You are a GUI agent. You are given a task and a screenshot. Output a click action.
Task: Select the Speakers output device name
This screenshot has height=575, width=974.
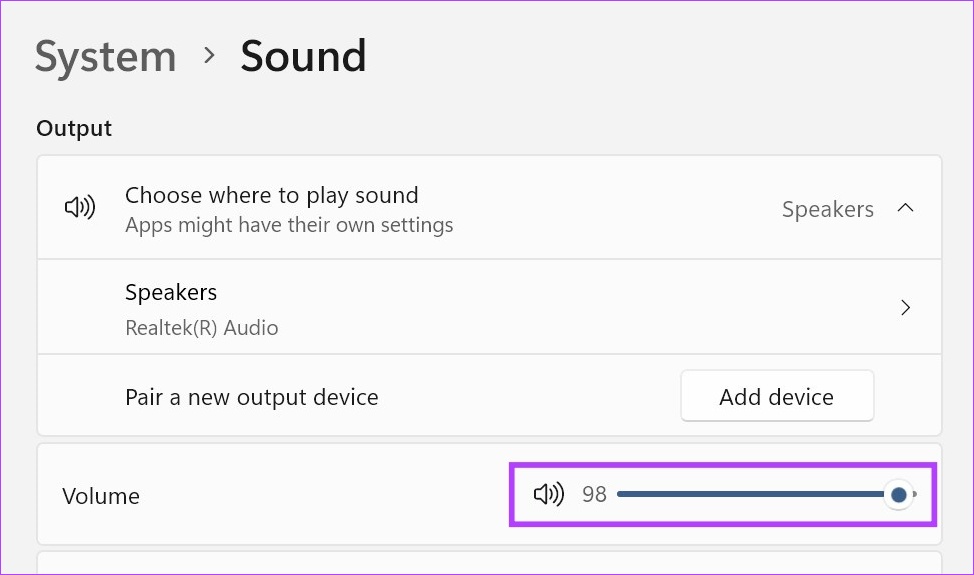pos(171,292)
